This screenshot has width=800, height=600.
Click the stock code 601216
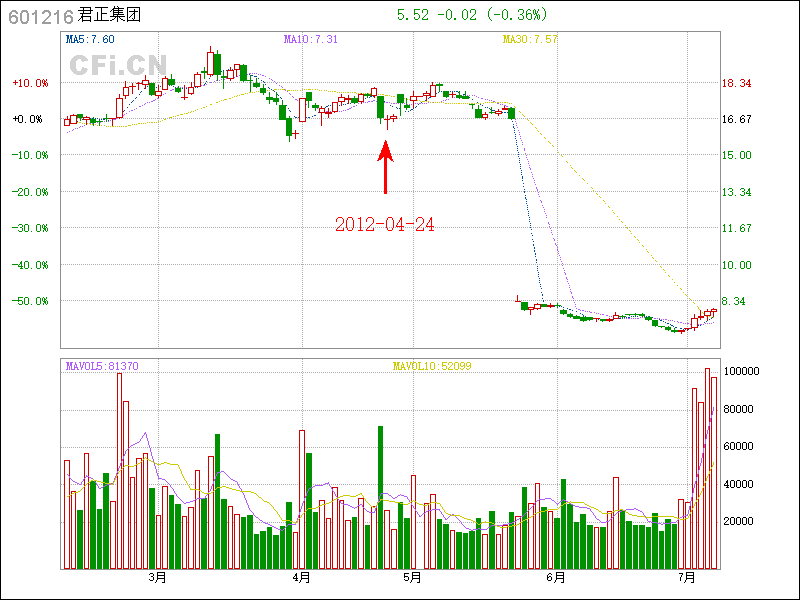pyautogui.click(x=41, y=17)
